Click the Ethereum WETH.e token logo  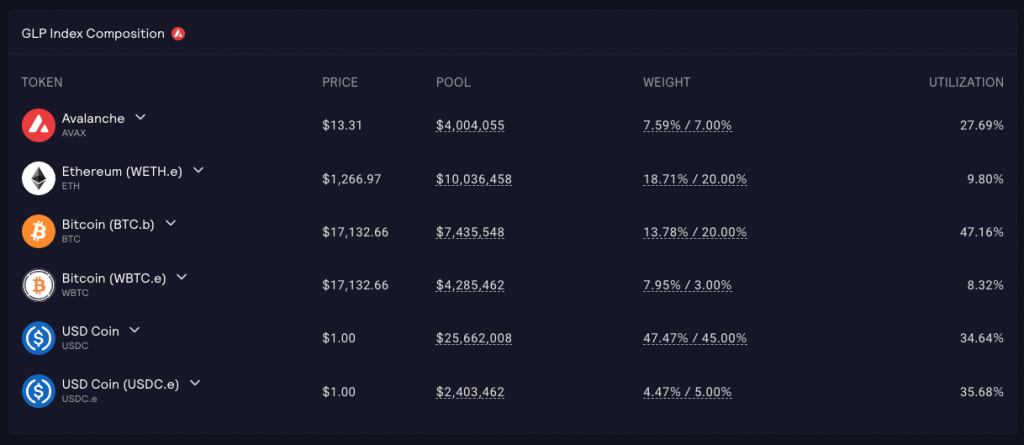(38, 178)
